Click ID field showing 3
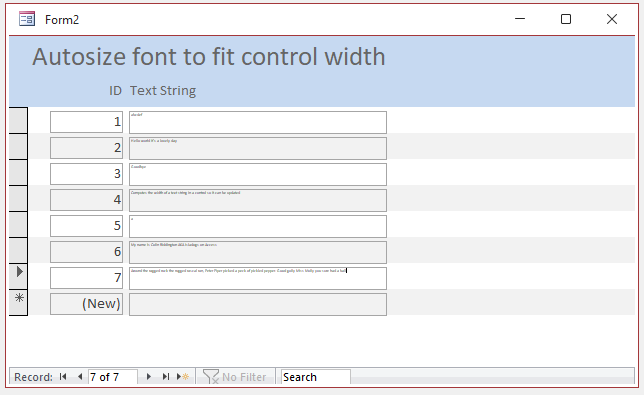The height and width of the screenshot is (395, 644). coord(86,174)
